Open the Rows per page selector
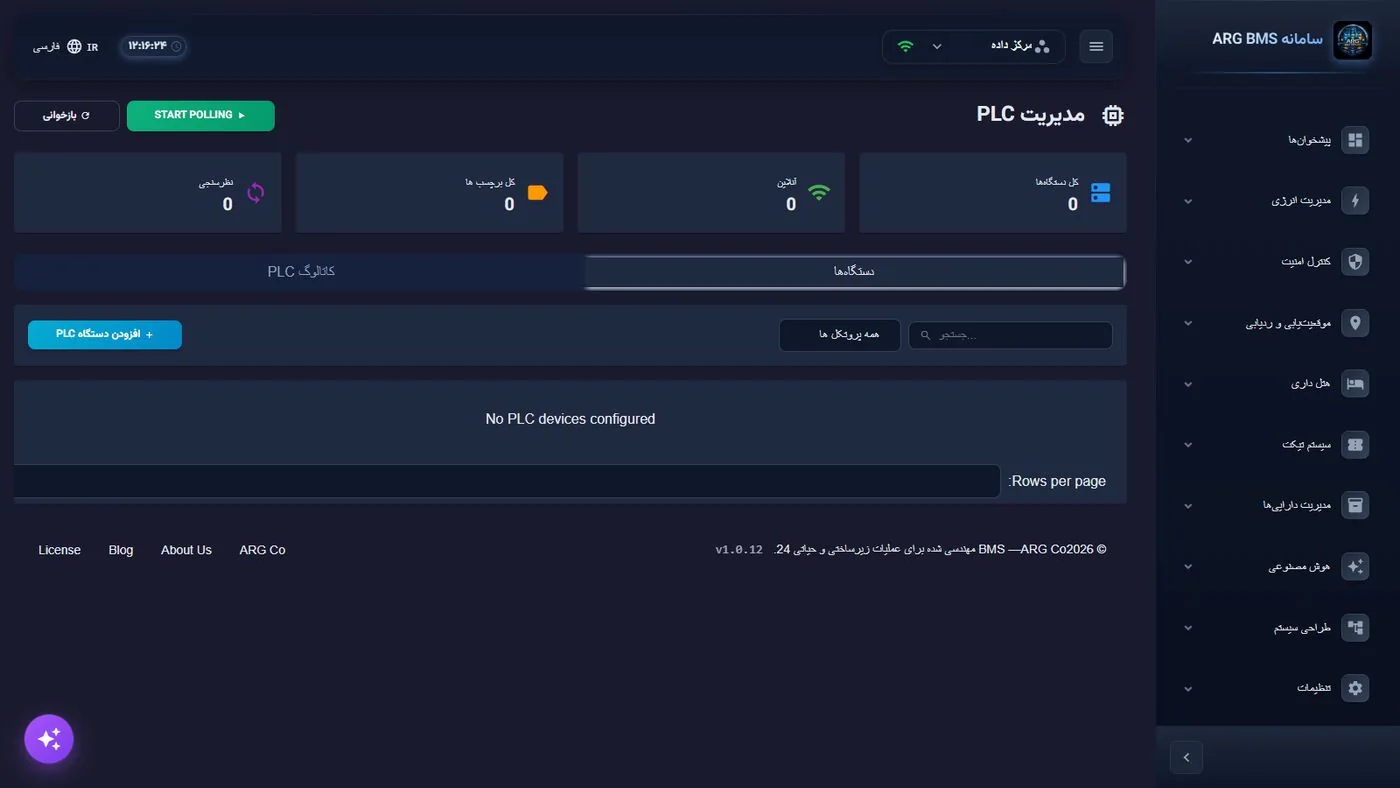The image size is (1400, 788). [507, 481]
